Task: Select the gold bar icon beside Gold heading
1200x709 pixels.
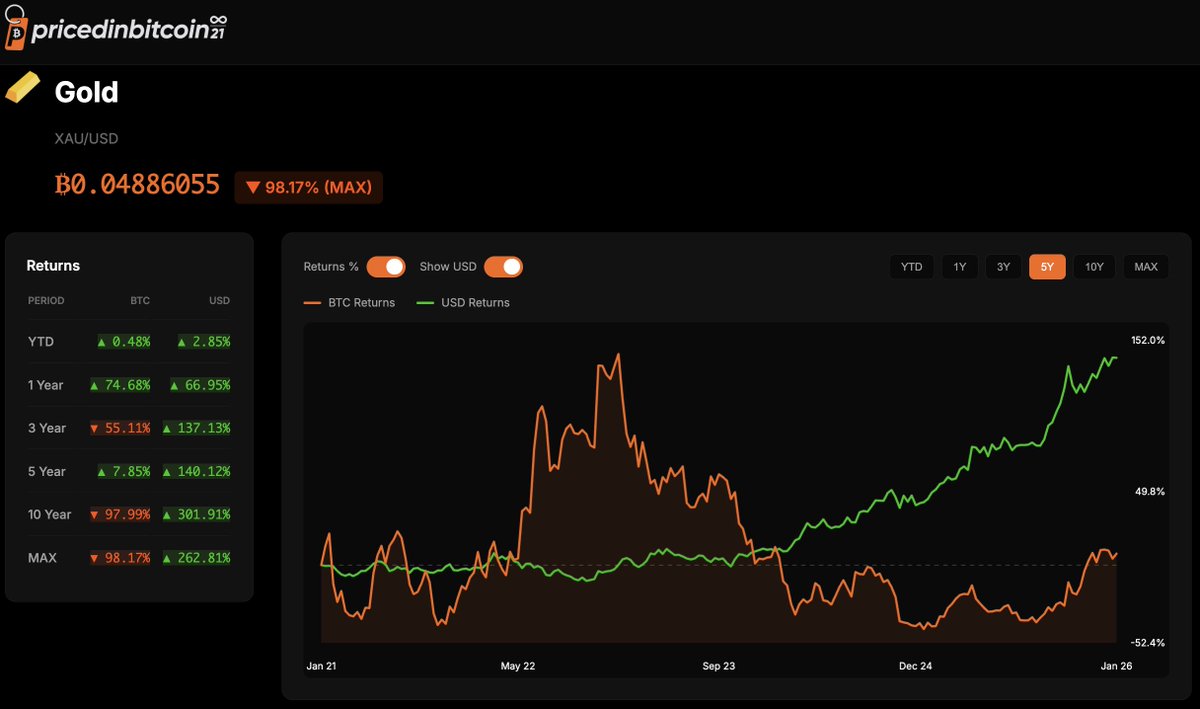Action: [x=25, y=90]
